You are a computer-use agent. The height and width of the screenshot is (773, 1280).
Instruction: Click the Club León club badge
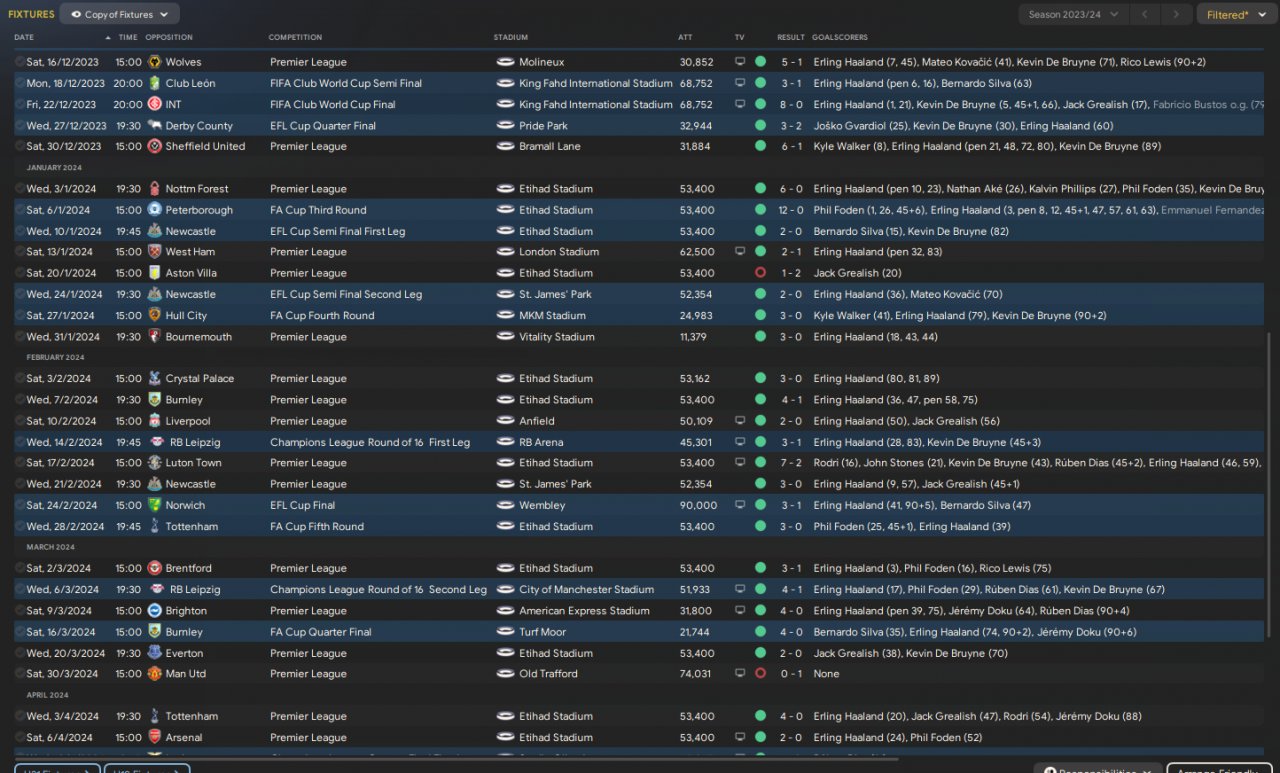[155, 83]
